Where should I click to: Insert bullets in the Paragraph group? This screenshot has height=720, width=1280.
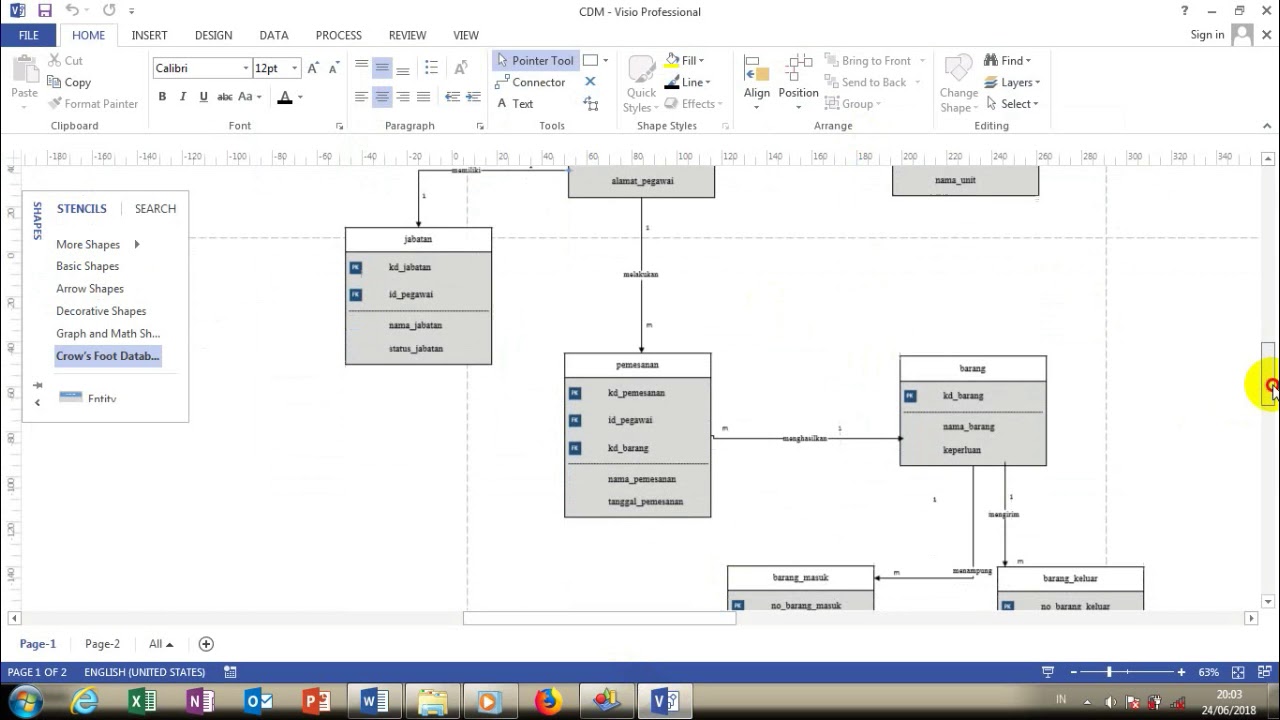point(431,68)
